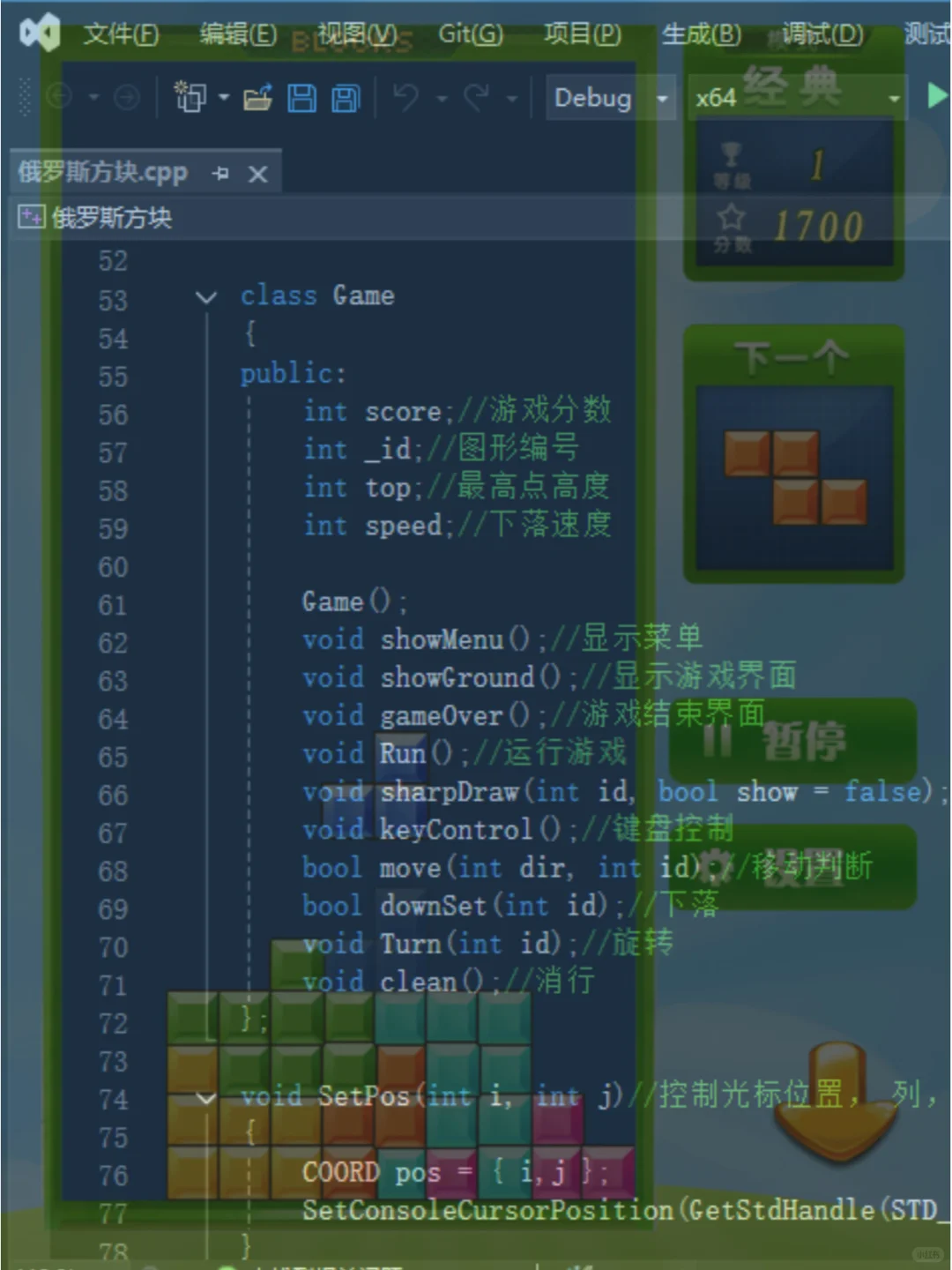The image size is (952, 1270).
Task: Collapse the class Game code block
Action: click(x=206, y=297)
